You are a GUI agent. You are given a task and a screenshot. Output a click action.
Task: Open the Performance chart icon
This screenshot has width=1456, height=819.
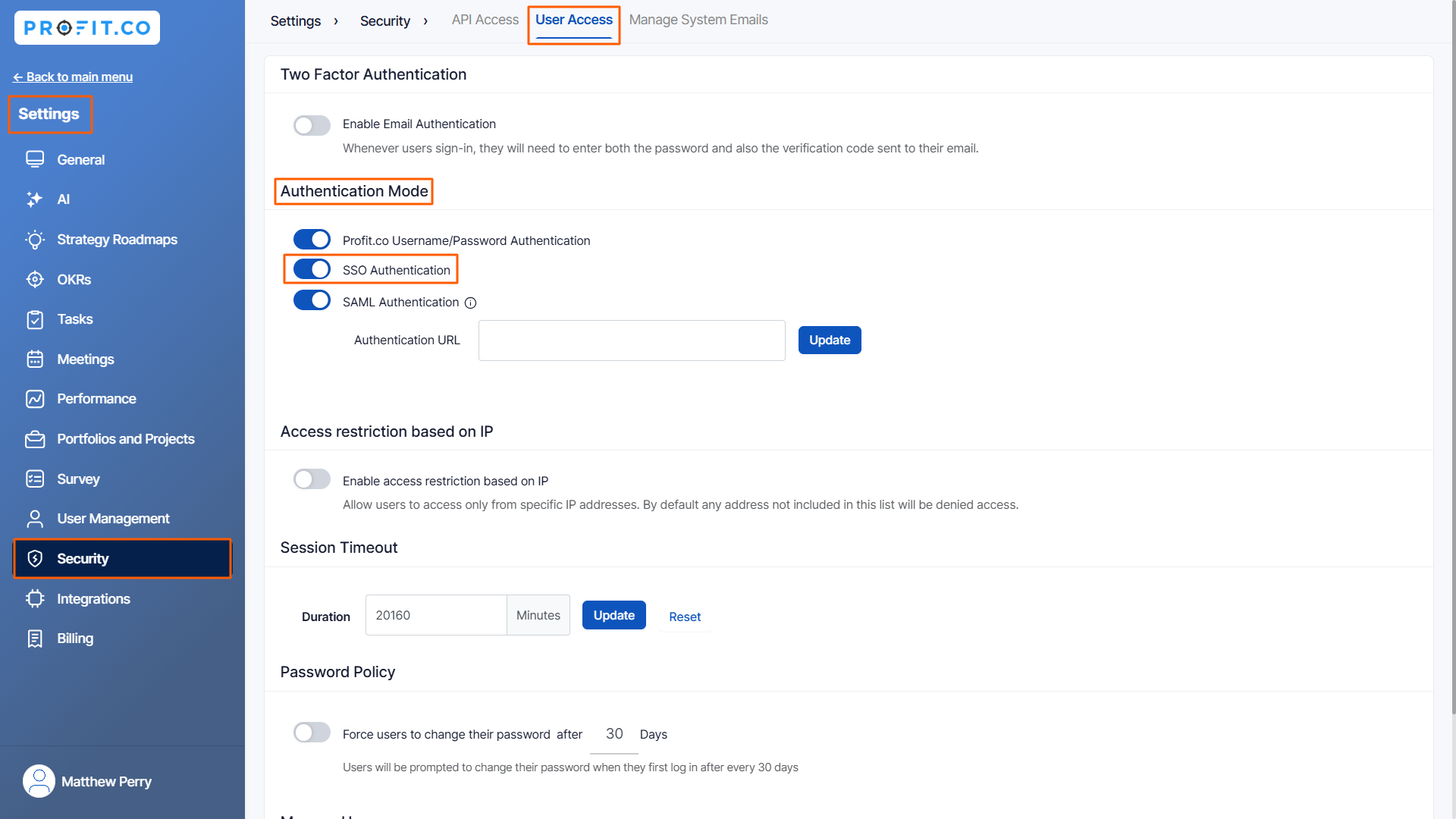35,399
